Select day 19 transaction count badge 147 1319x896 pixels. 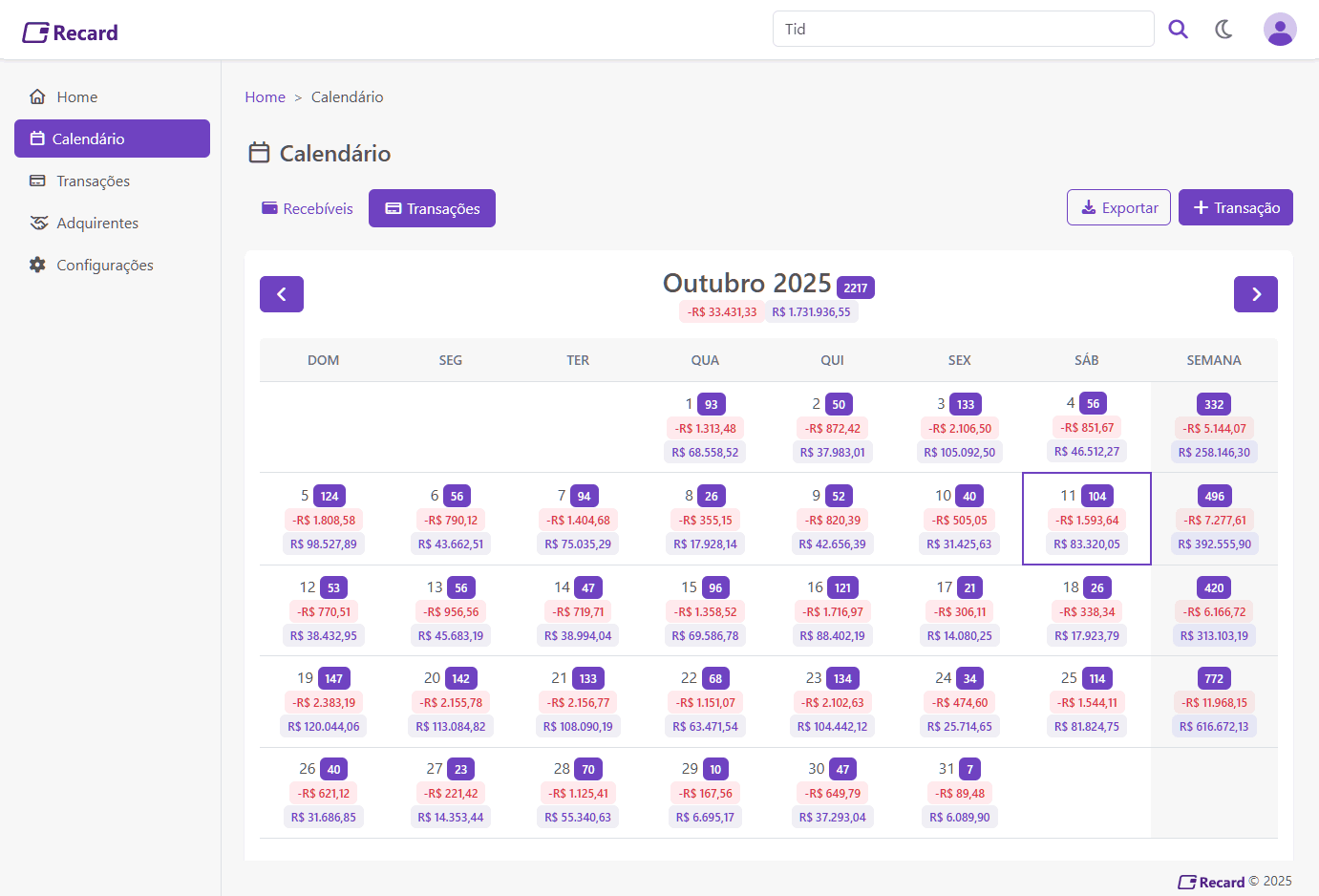tap(333, 679)
